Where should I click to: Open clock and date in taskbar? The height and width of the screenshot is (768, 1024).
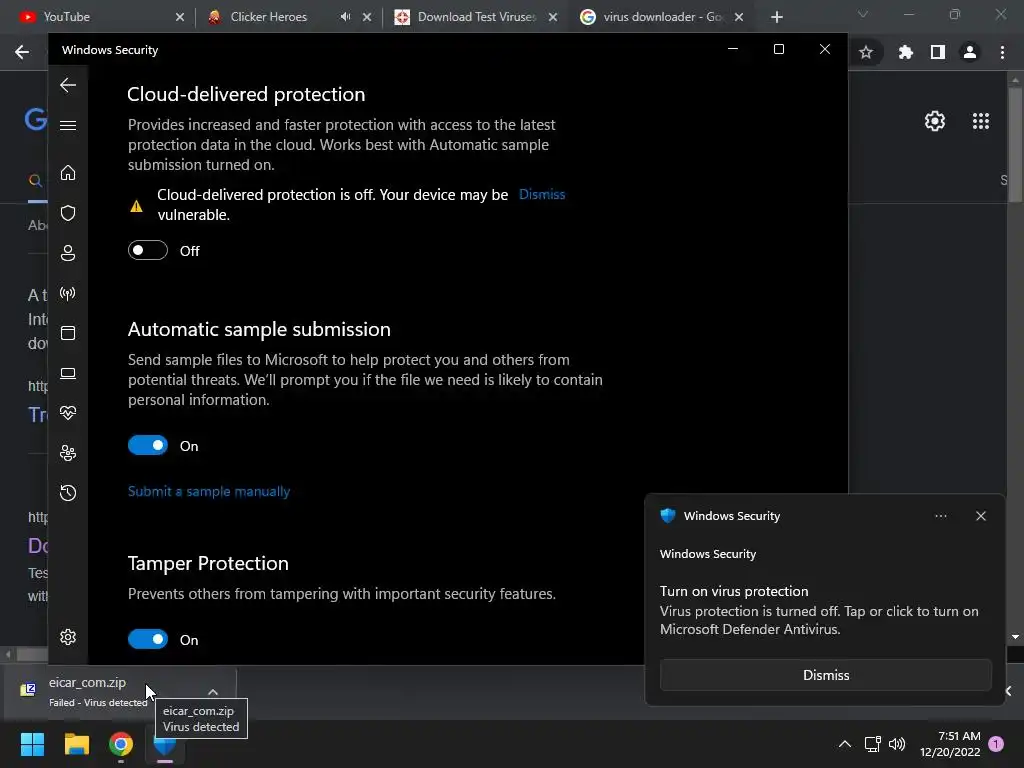[x=950, y=744]
